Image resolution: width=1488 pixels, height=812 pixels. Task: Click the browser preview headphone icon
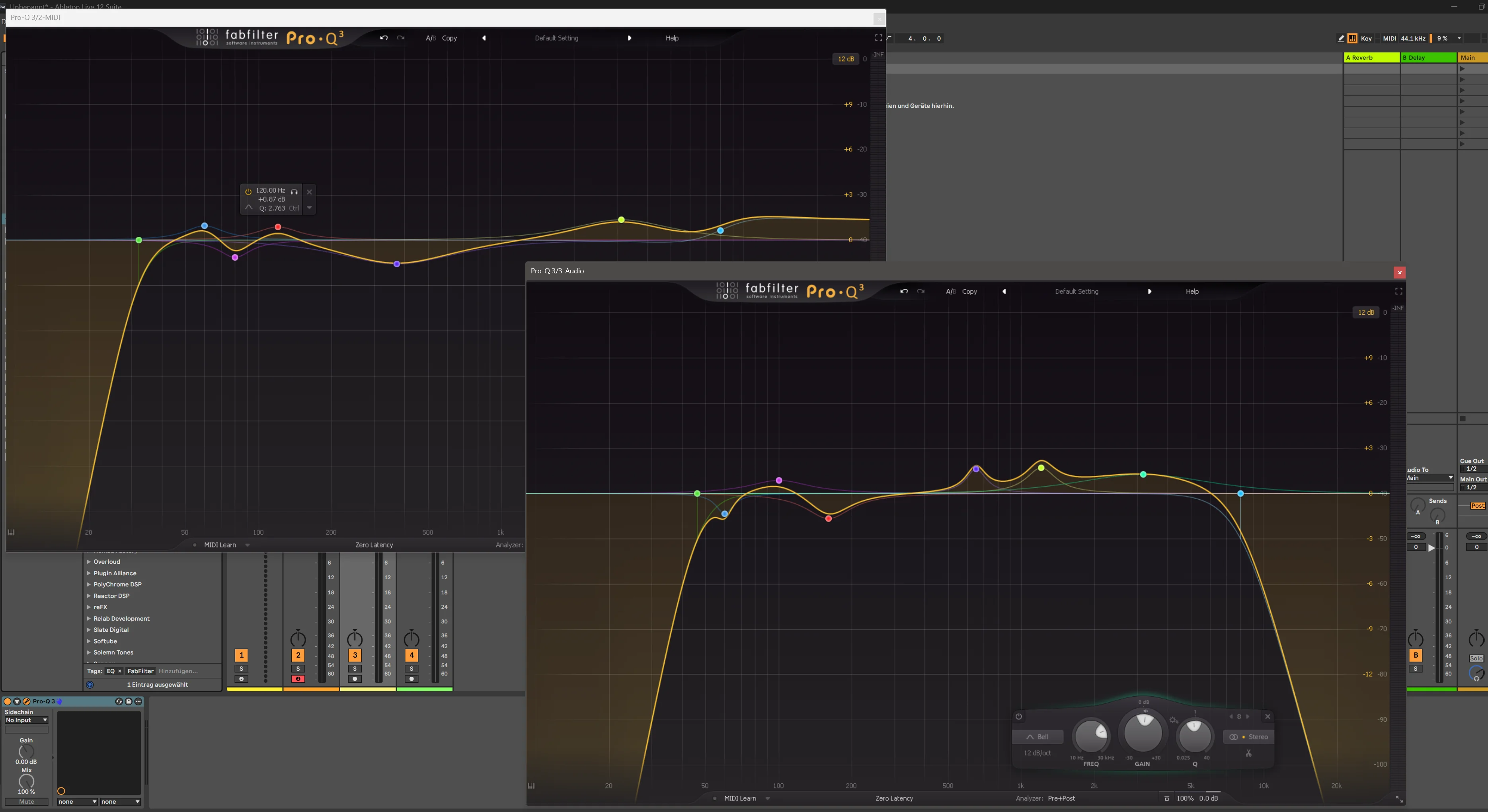[x=90, y=684]
